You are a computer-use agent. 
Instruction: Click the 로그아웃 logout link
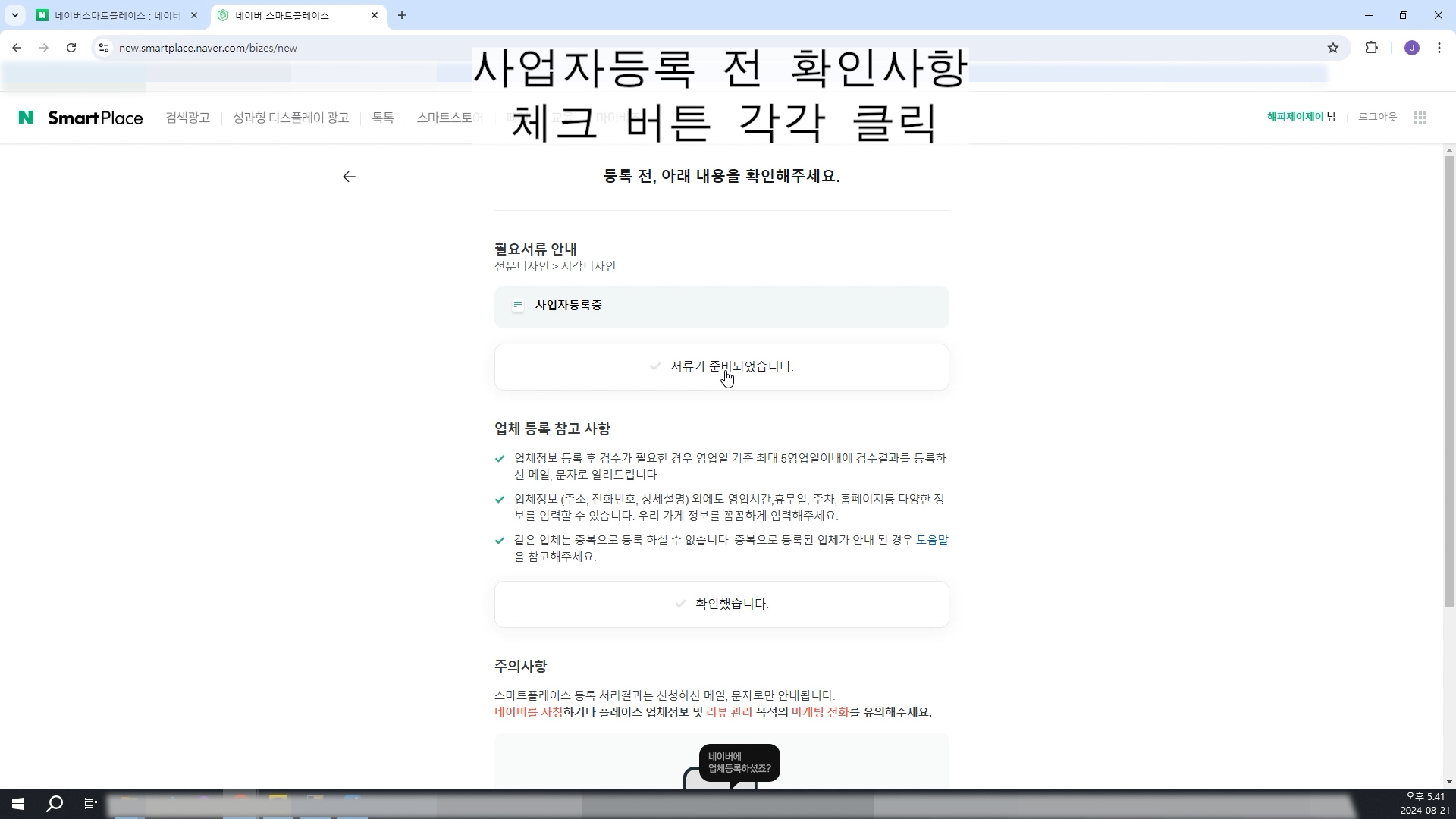coord(1377,117)
